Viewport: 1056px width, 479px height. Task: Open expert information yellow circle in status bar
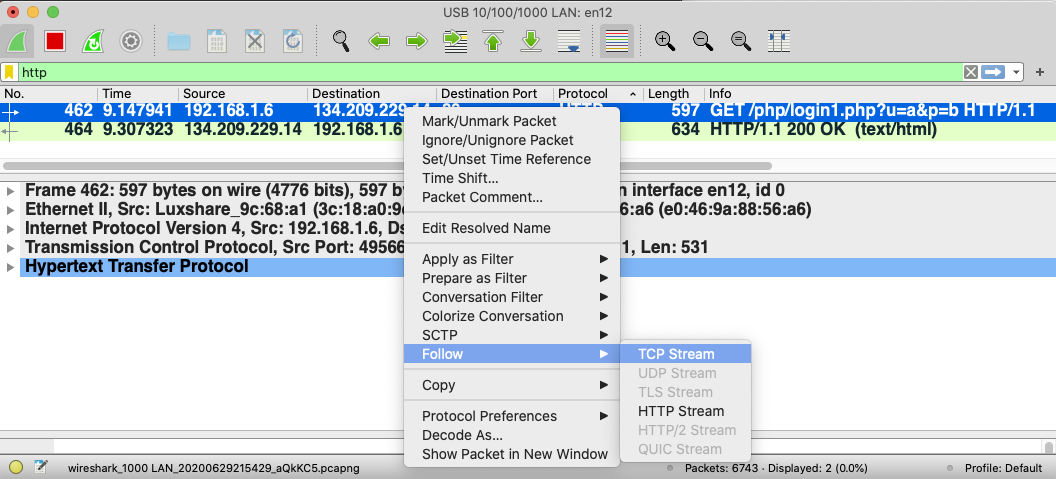15,467
